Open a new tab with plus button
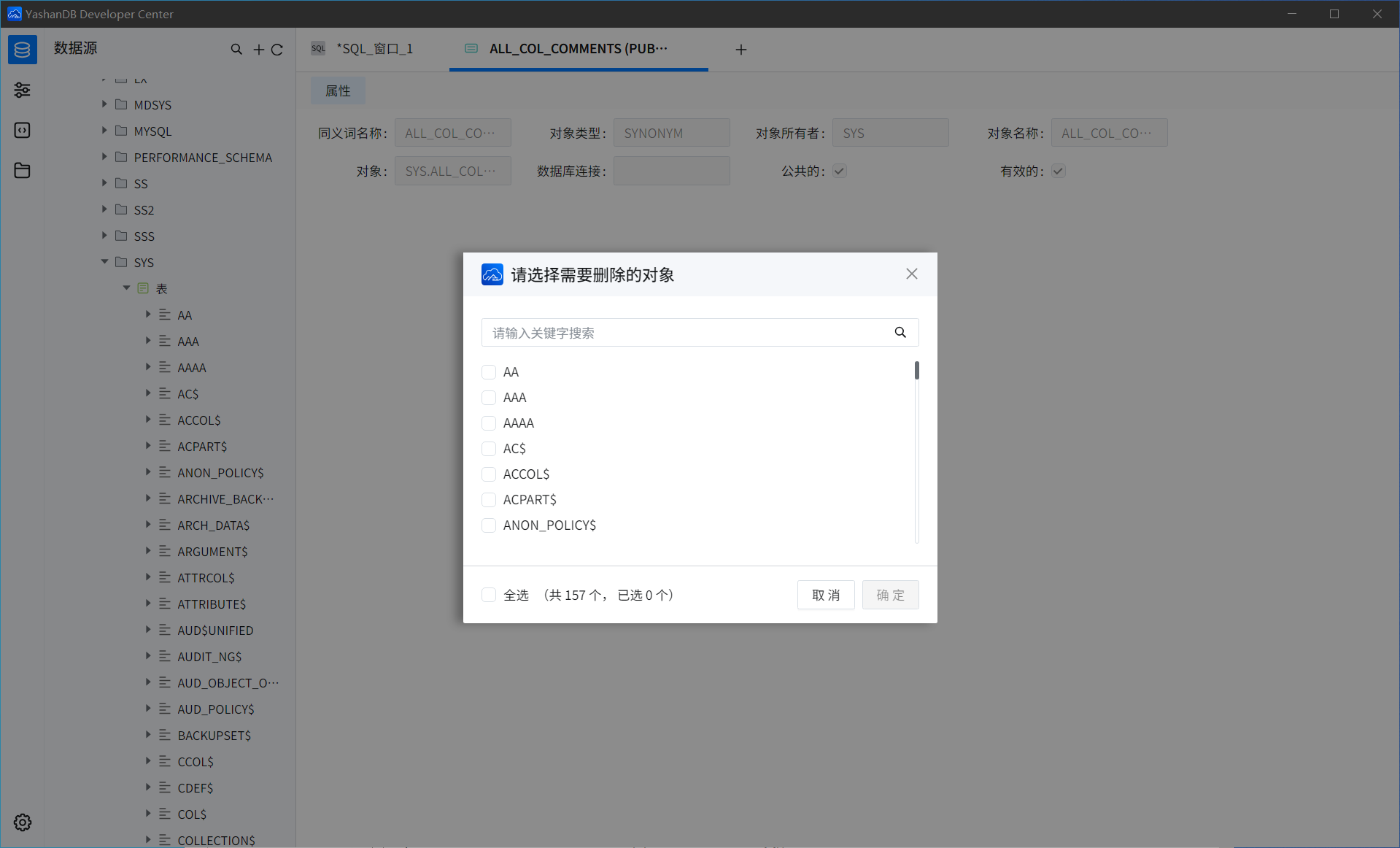Image resolution: width=1400 pixels, height=848 pixels. point(740,50)
